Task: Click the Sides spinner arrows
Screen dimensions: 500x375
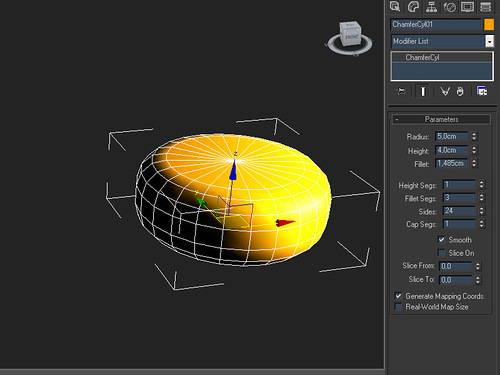Action: tap(481, 211)
